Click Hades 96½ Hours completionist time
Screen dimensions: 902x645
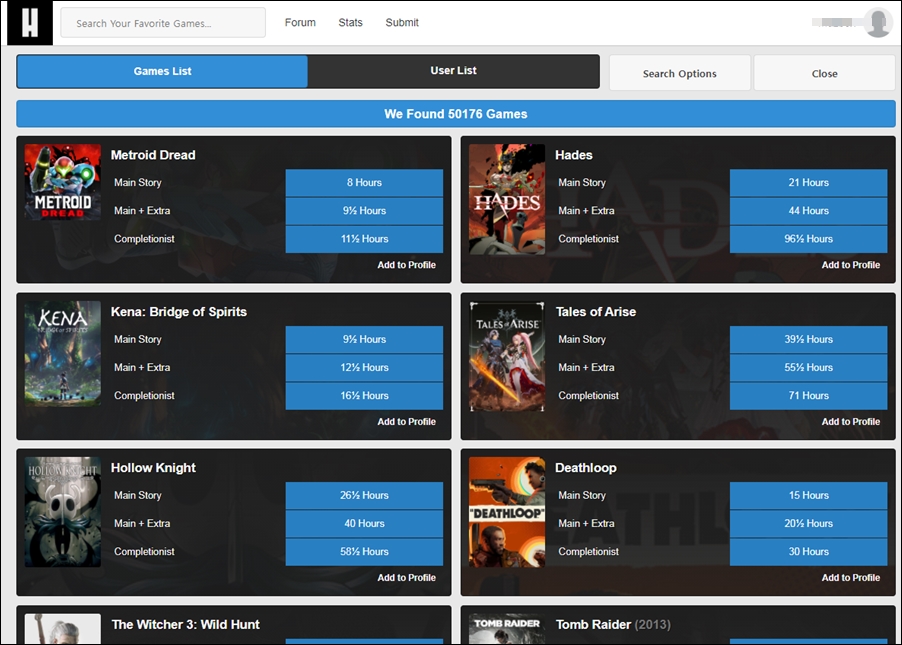click(x=808, y=239)
